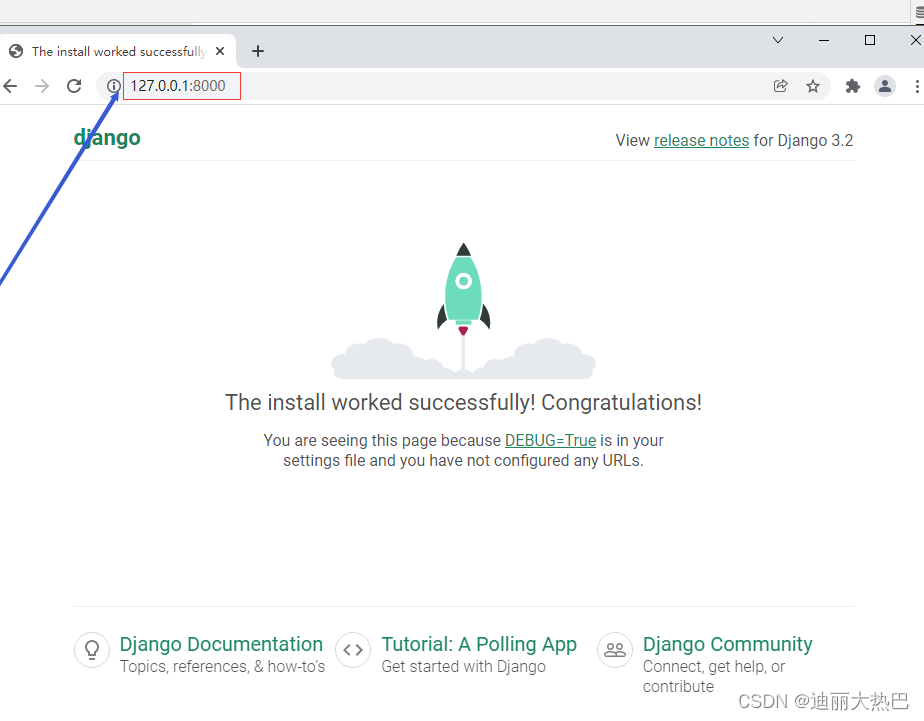
Task: Click 'Get started with Django' text
Action: point(463,667)
